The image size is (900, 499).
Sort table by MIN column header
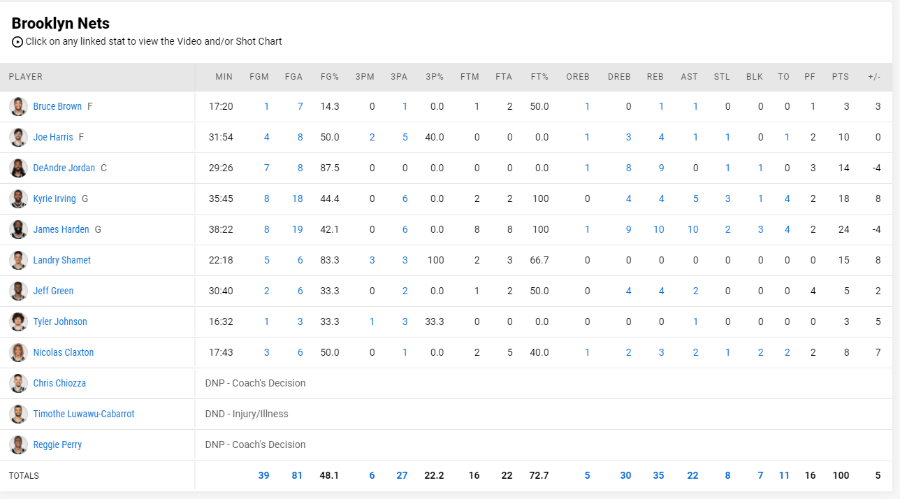point(224,77)
